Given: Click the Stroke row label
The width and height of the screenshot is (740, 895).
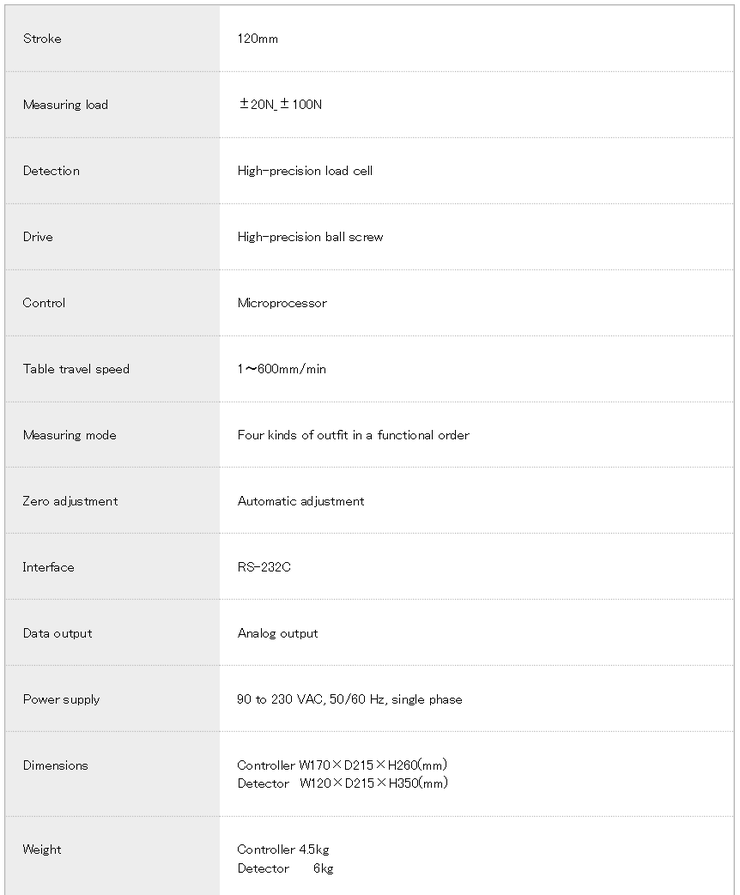Looking at the screenshot, I should click(x=42, y=39).
